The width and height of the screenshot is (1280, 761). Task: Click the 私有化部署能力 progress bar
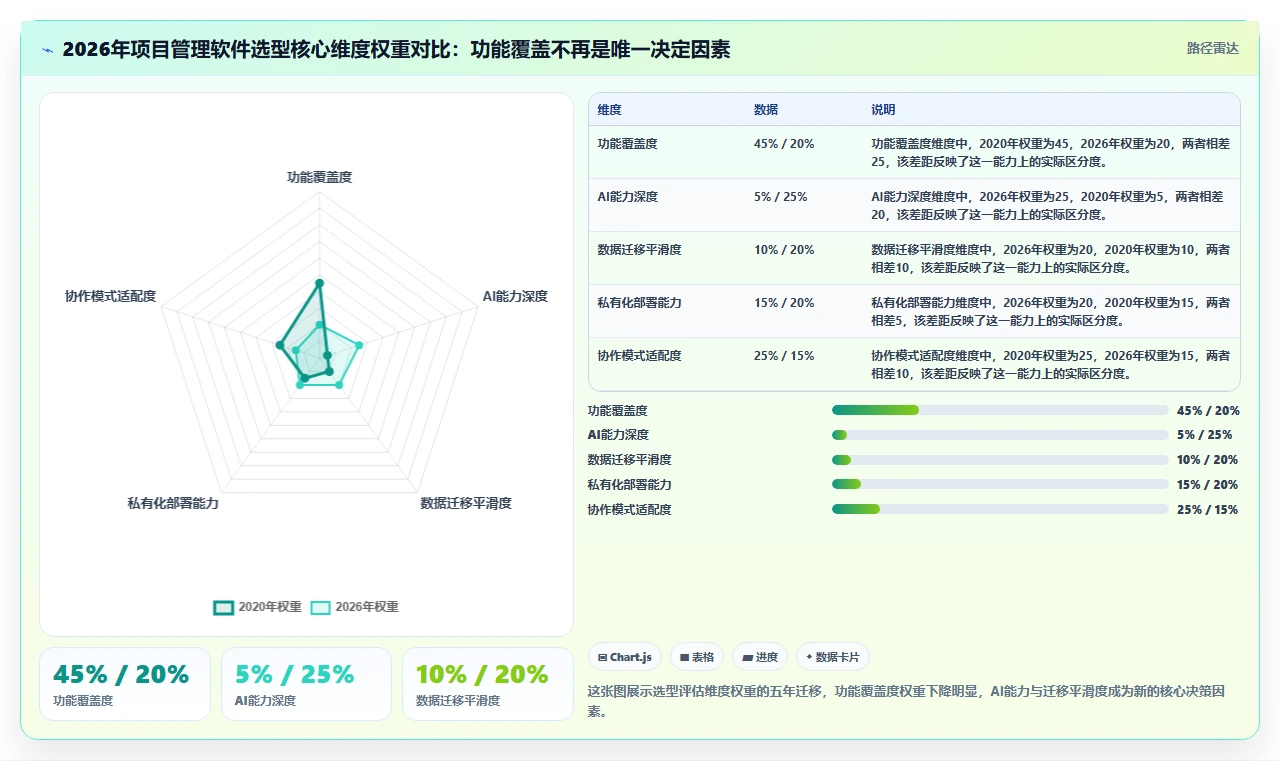[x=1000, y=484]
